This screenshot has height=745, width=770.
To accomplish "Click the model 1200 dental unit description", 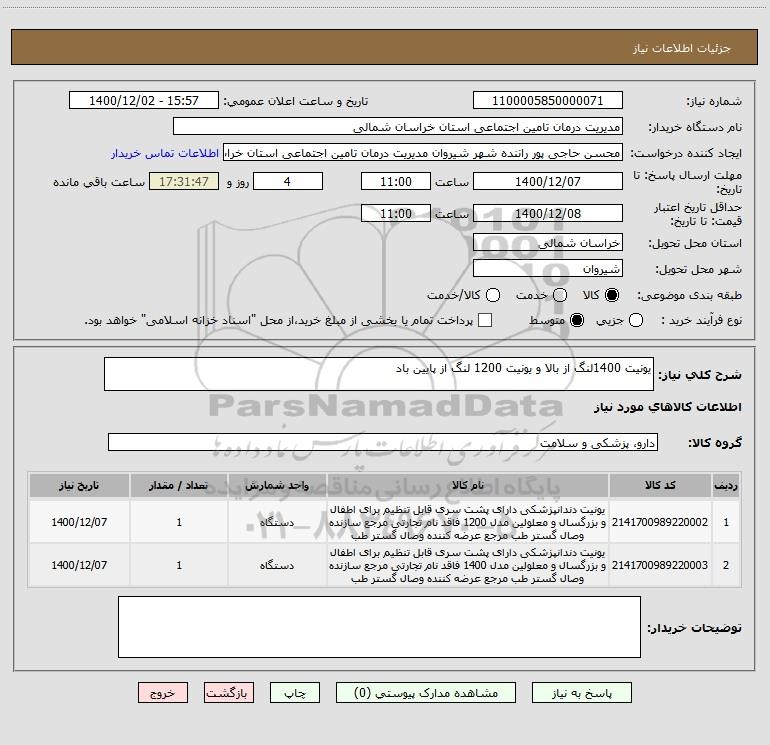I will tap(468, 522).
